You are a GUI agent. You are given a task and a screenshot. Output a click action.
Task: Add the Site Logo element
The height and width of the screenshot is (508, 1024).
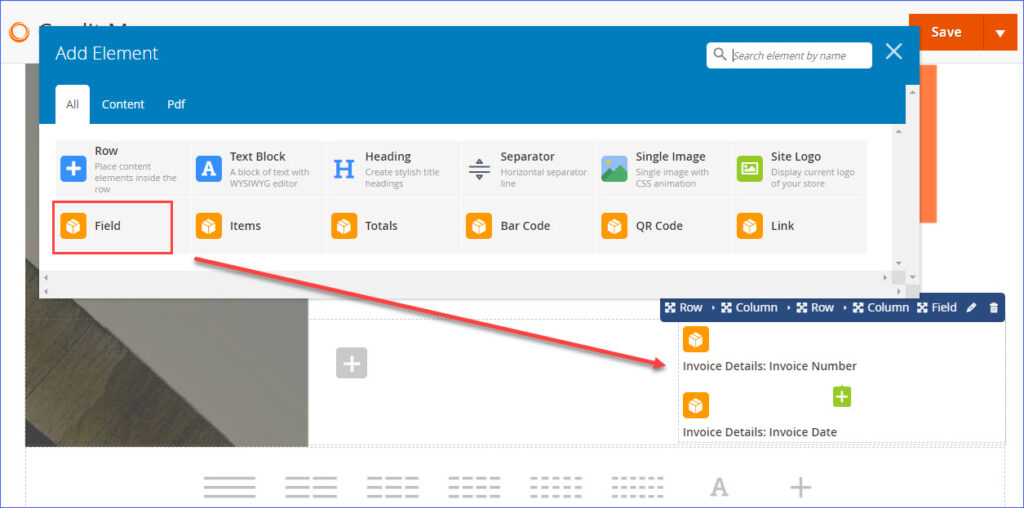pos(799,168)
